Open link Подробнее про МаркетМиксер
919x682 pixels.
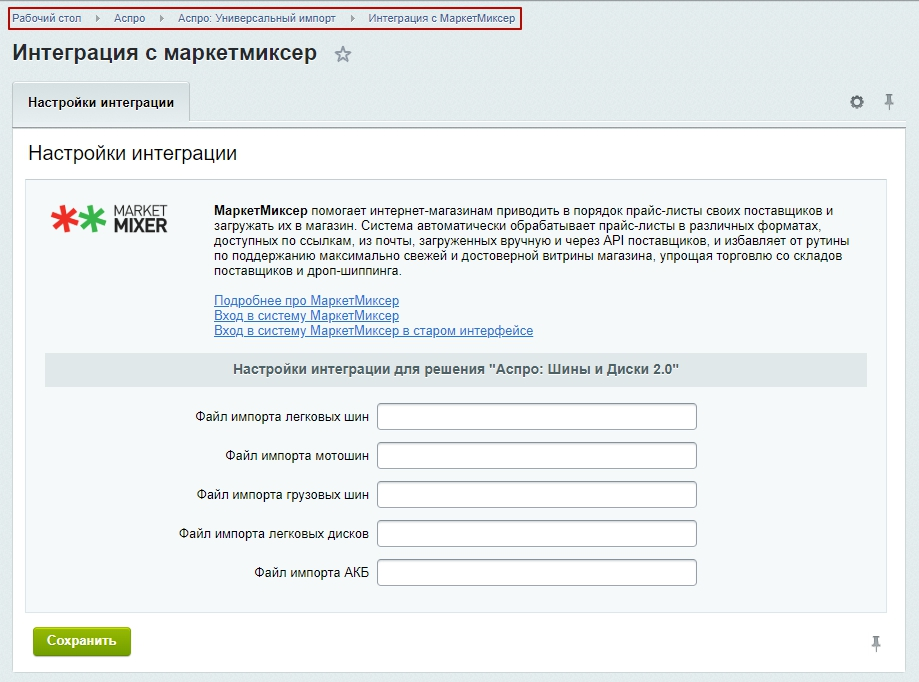307,301
